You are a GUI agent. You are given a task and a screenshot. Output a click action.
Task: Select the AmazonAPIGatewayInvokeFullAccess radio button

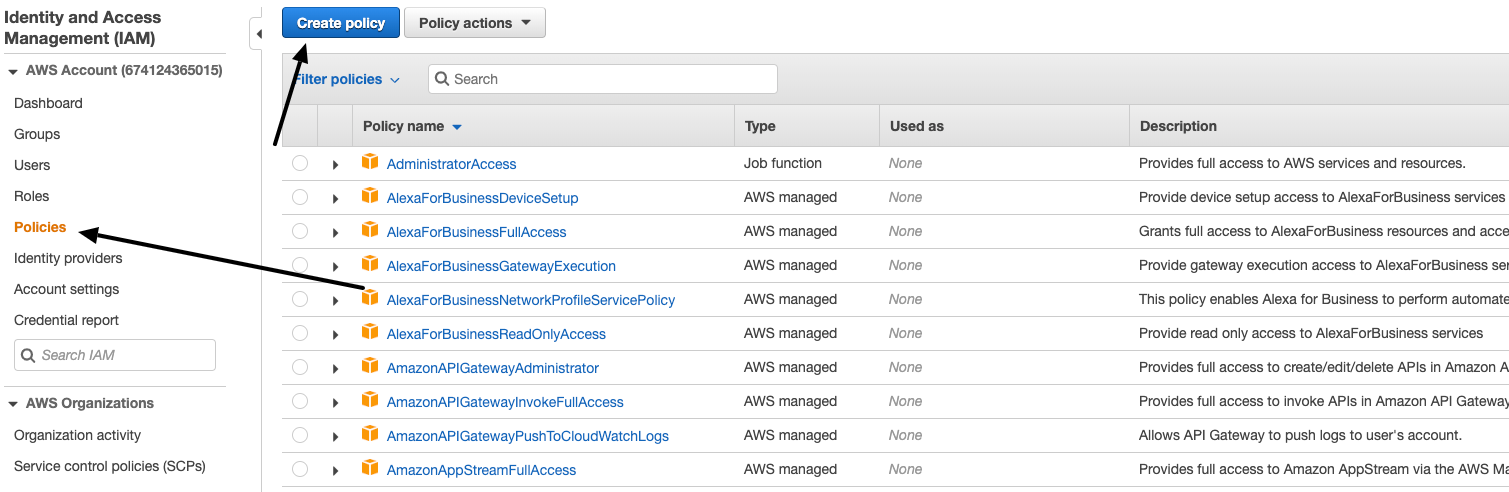click(x=300, y=402)
